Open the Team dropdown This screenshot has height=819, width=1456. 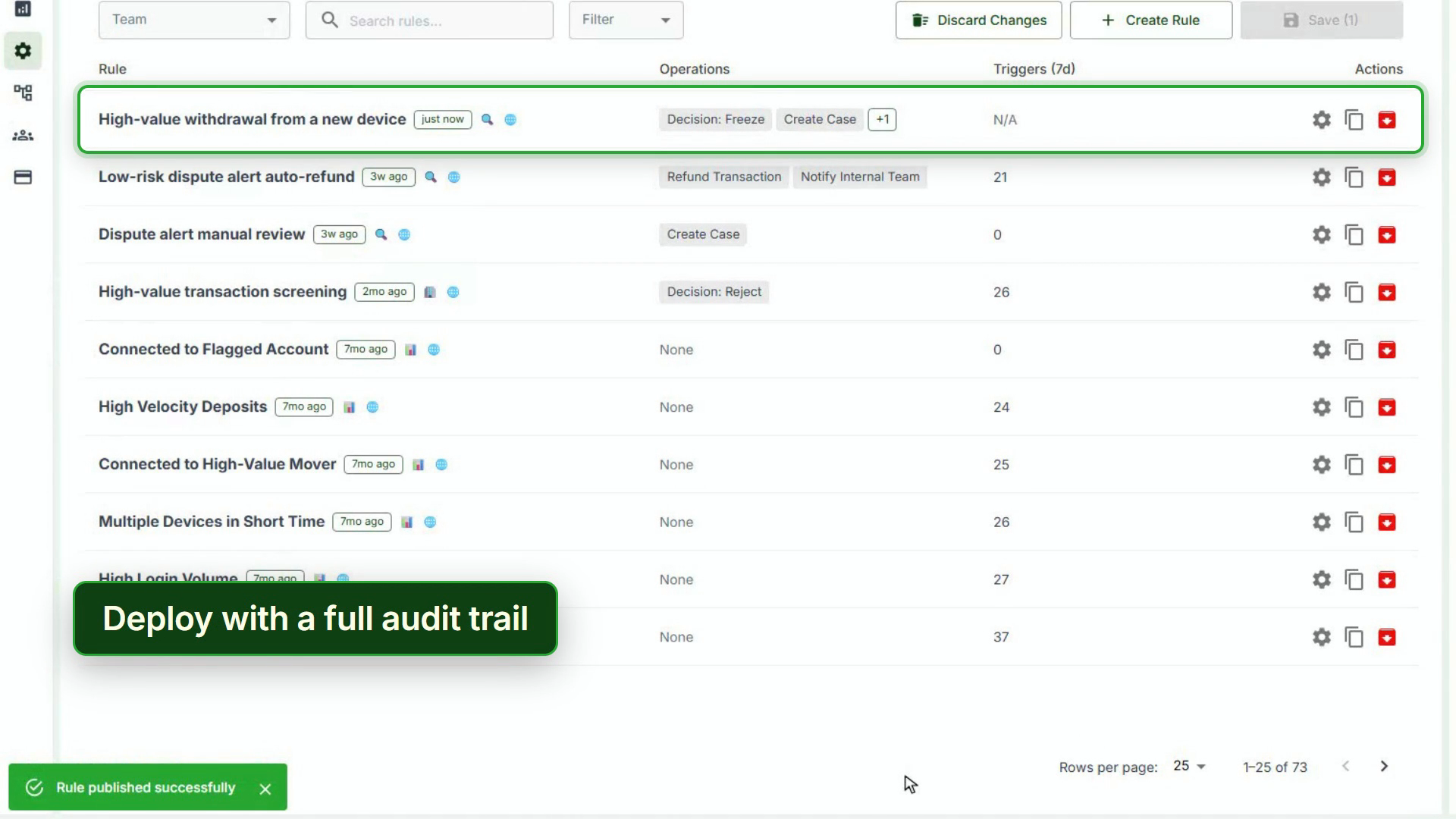click(x=194, y=20)
